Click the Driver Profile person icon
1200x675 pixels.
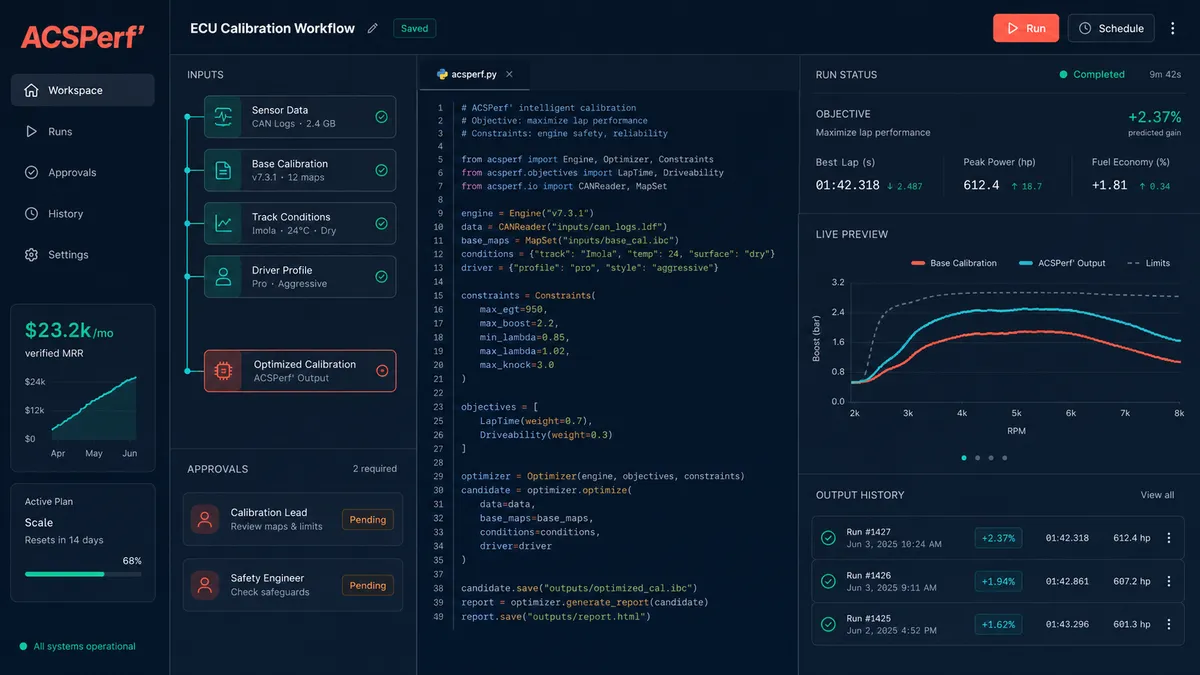coord(223,276)
